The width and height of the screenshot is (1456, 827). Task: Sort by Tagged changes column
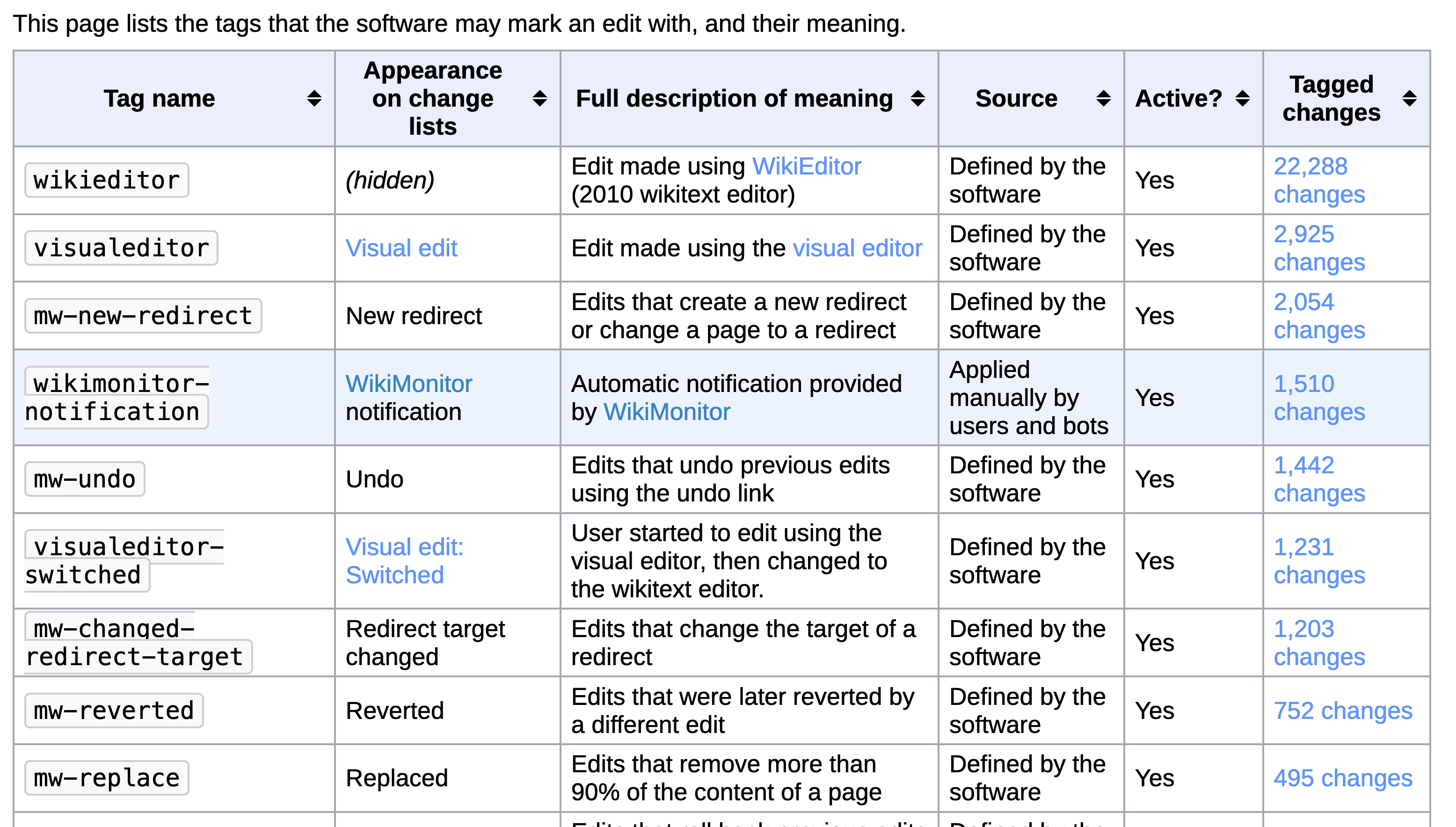[1409, 99]
